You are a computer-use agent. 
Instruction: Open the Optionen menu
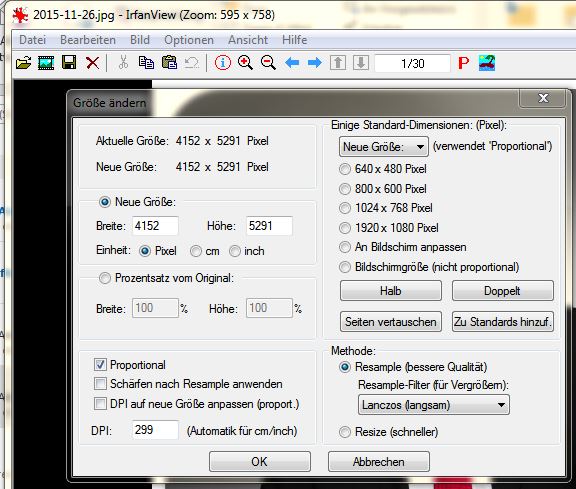pyautogui.click(x=189, y=40)
